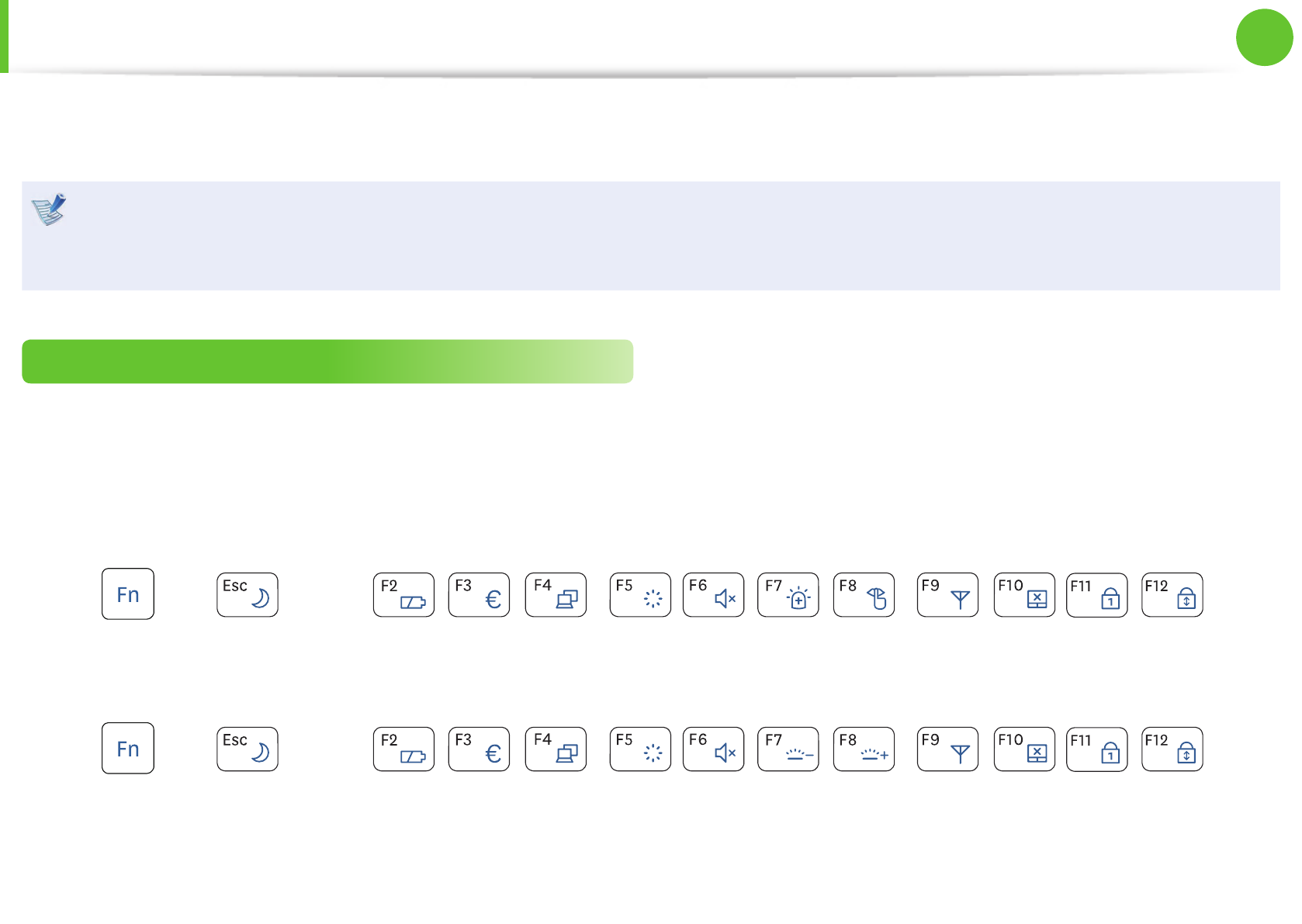
Task: Click the Esc moon key in the lower row
Action: (248, 749)
